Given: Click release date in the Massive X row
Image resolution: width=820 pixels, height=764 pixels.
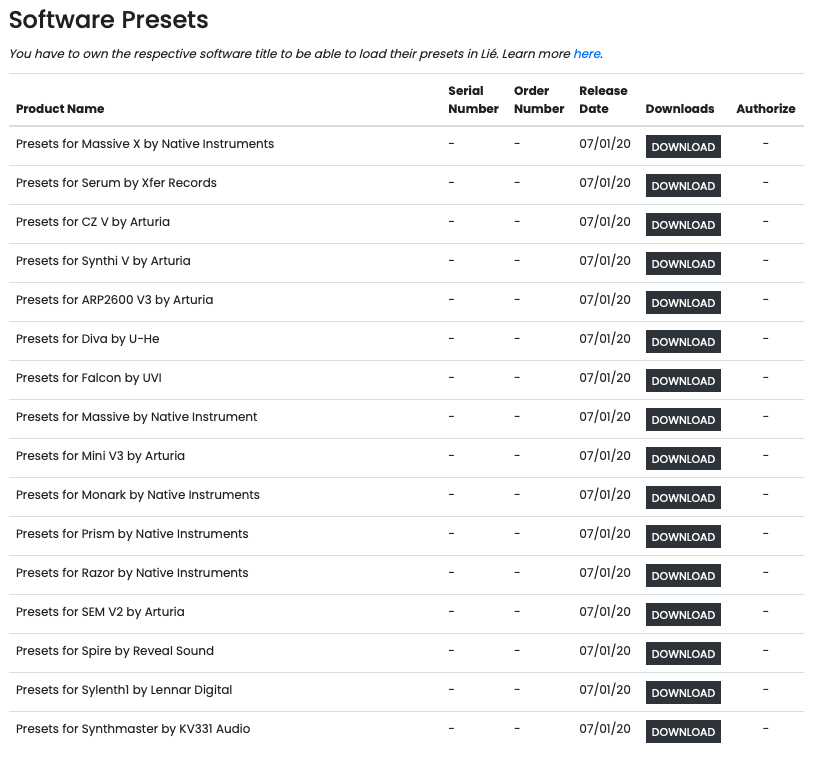Looking at the screenshot, I should [605, 144].
